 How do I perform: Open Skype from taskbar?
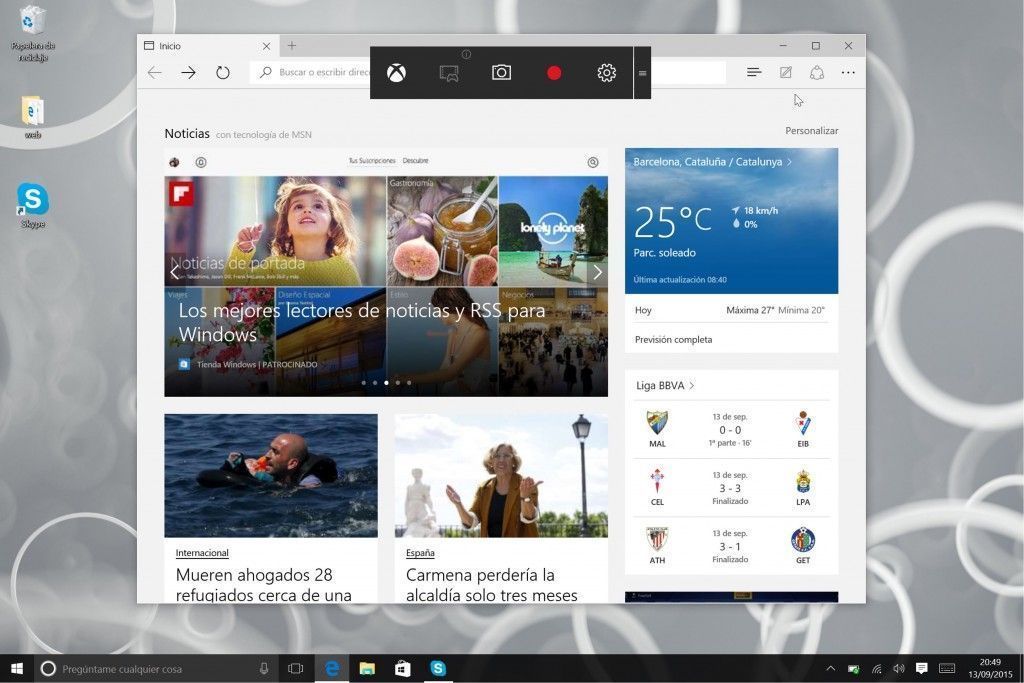click(x=438, y=668)
